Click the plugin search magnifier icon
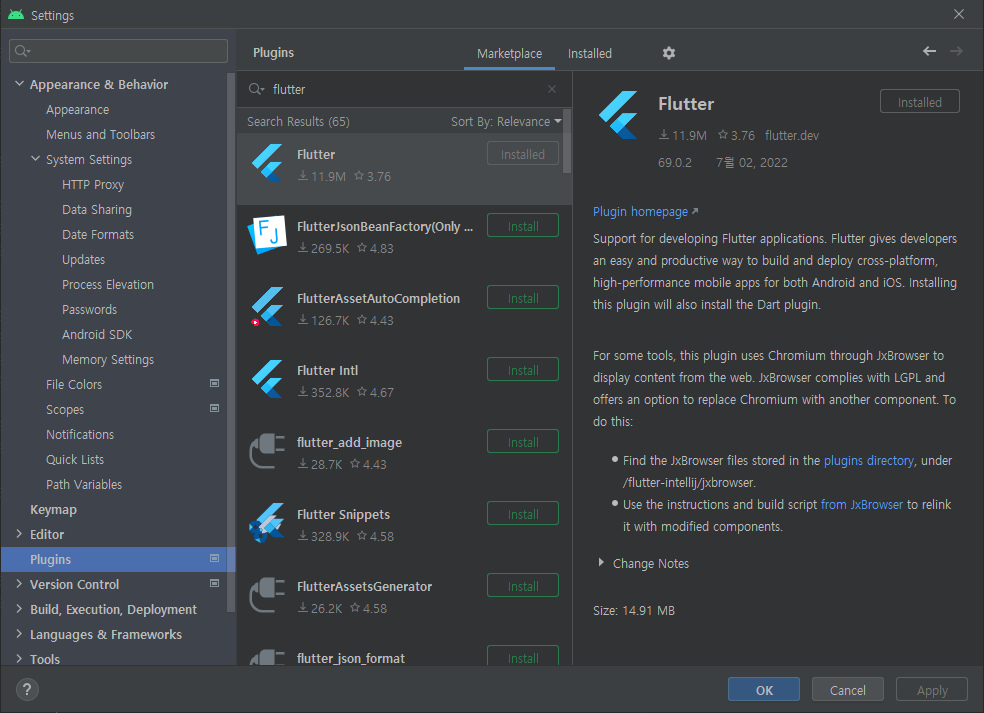Image resolution: width=984 pixels, height=713 pixels. 255,89
